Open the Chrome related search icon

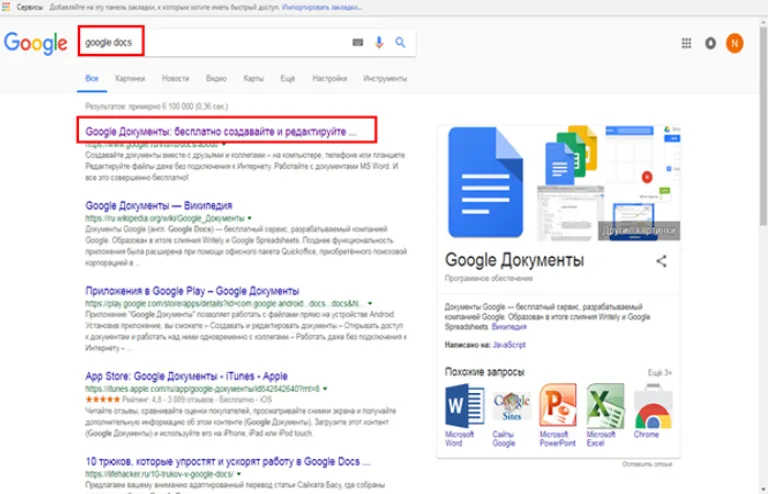[653, 406]
